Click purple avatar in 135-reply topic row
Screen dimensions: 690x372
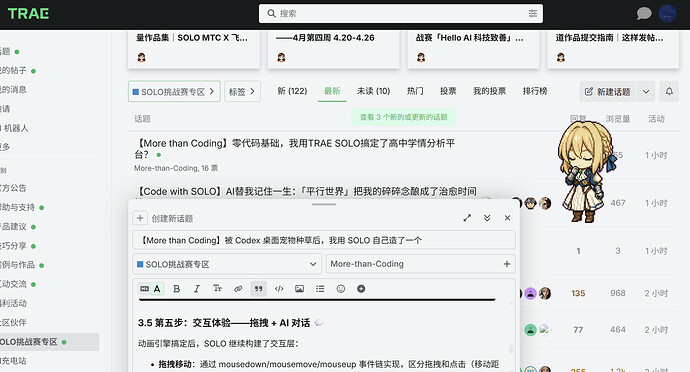(530, 294)
